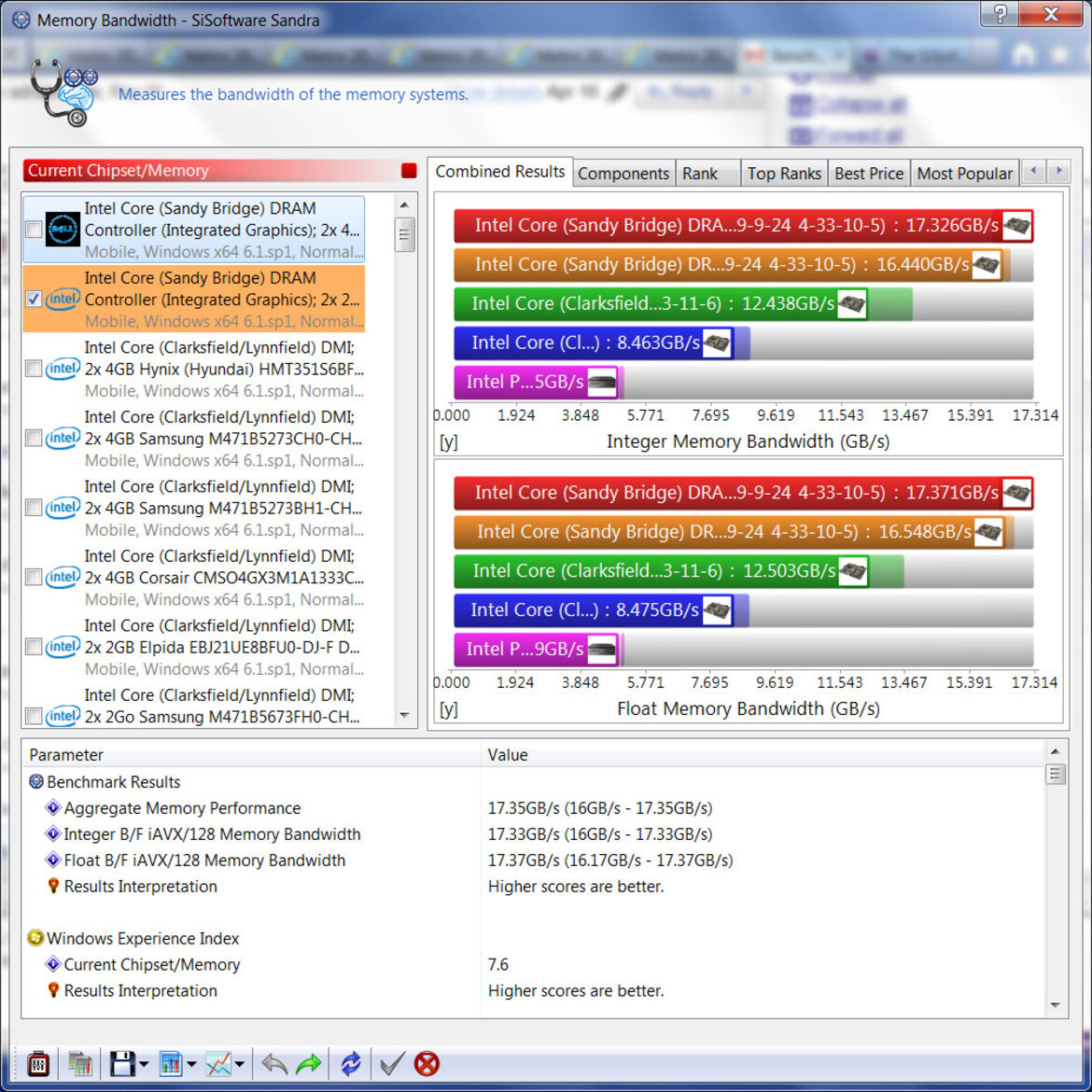Screen dimensions: 1092x1092
Task: Switch to the Components tab
Action: coord(623,174)
